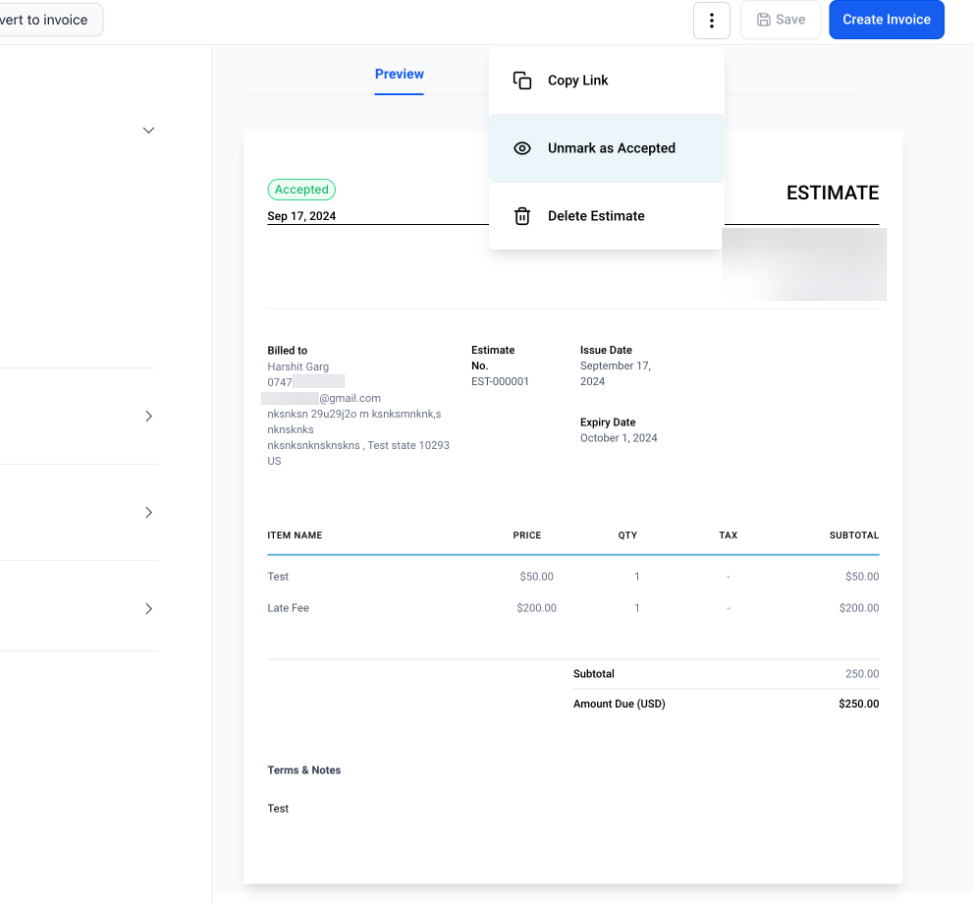
Task: Expand the lowest right-chevron sidebar section
Action: tap(148, 608)
